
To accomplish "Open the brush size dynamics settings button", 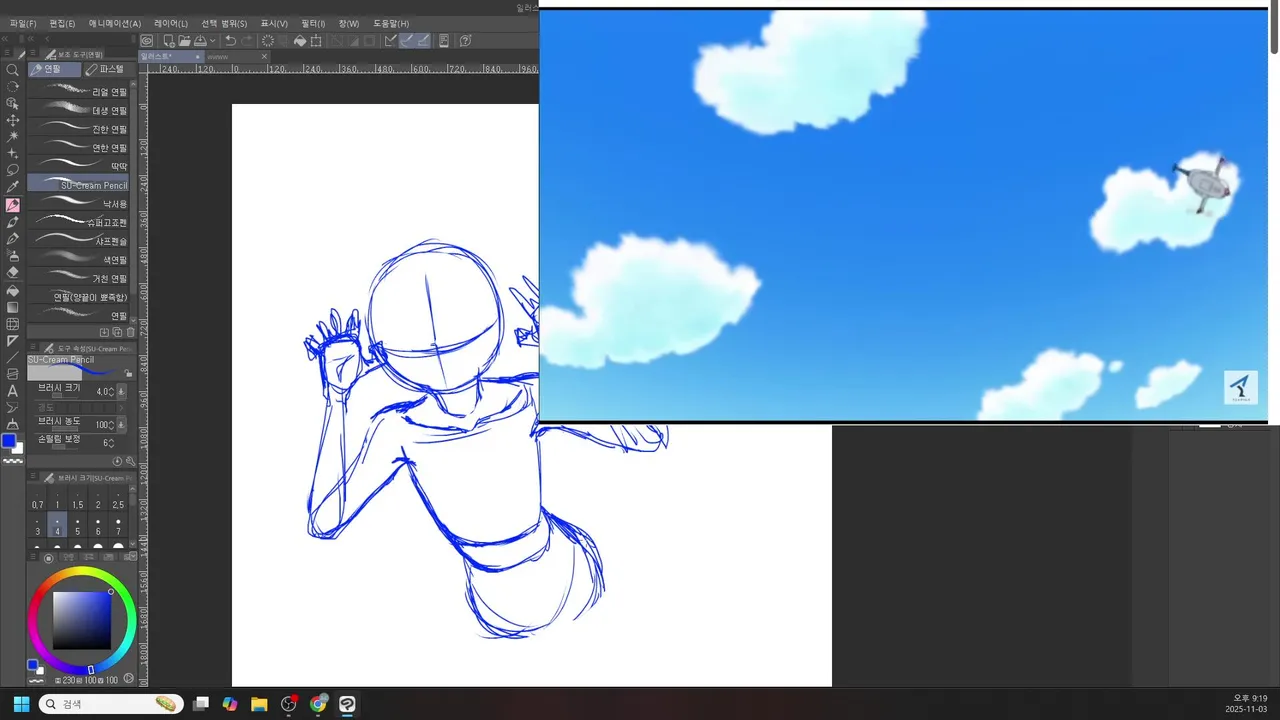I will (x=122, y=392).
